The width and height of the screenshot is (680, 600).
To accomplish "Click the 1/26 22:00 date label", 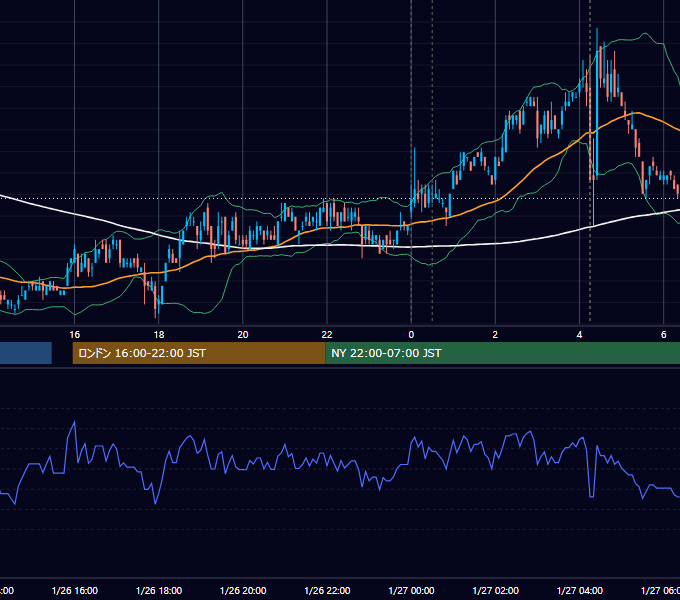I will tap(327, 590).
